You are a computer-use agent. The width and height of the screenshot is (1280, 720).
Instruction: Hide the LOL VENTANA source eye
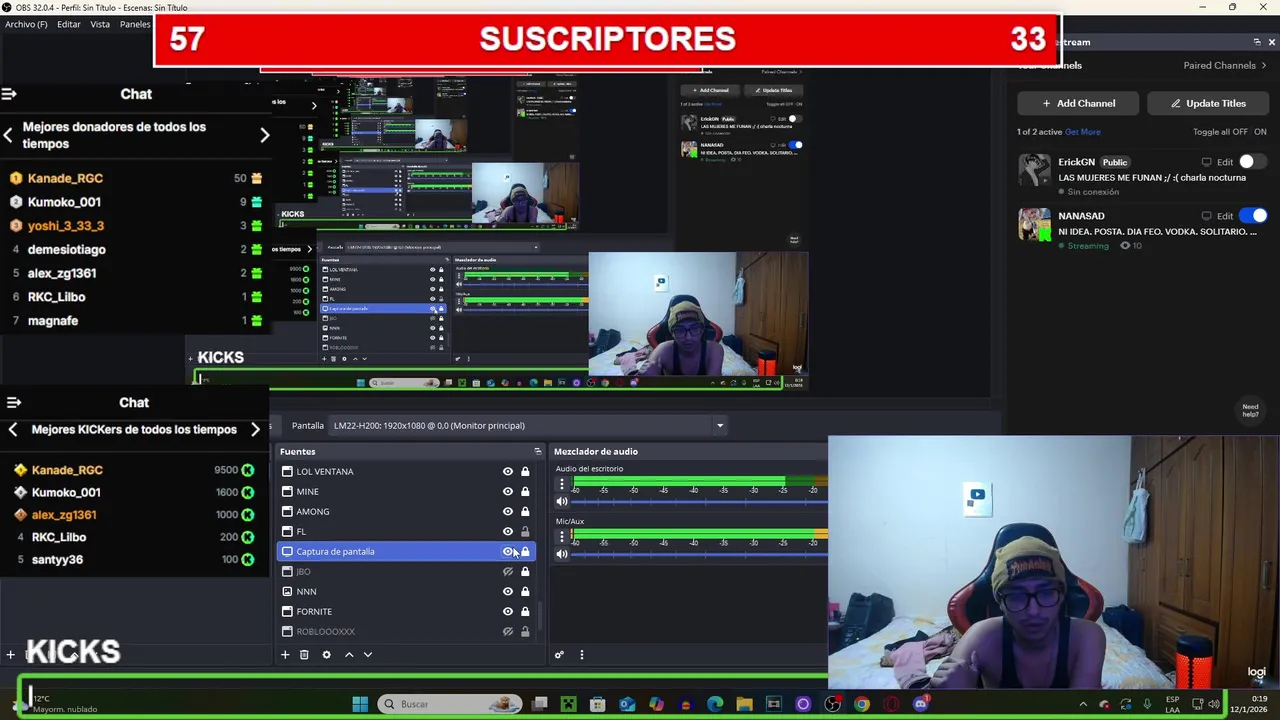coord(508,472)
